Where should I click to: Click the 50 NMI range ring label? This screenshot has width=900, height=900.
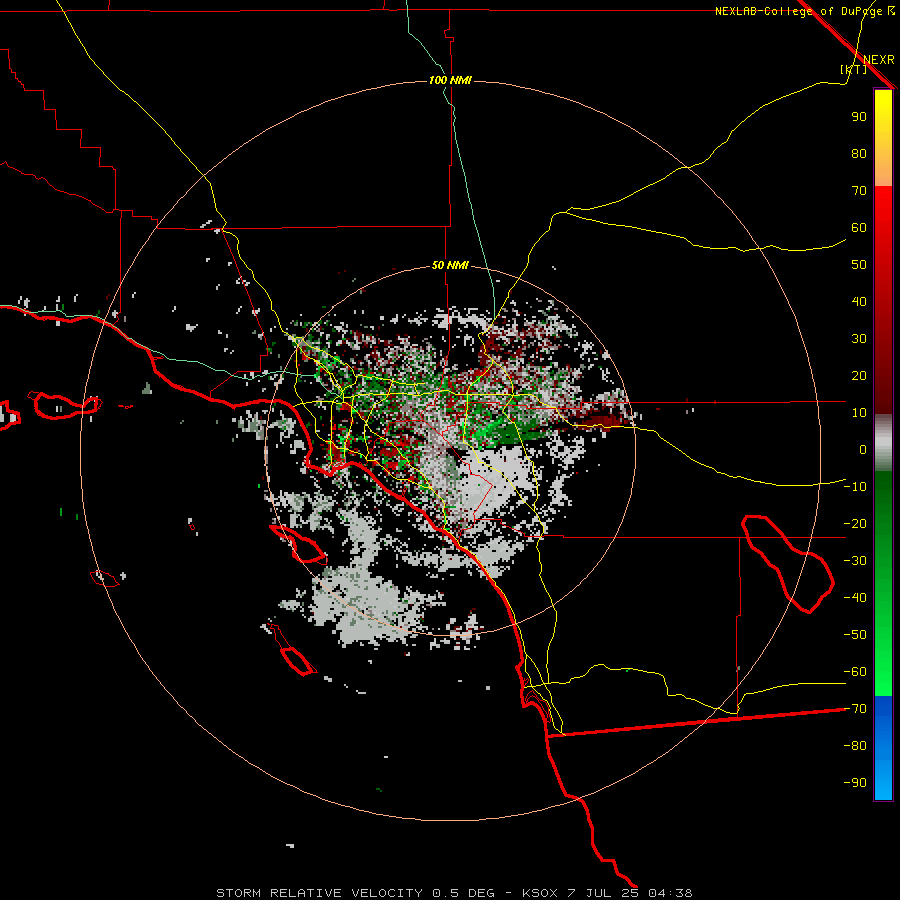click(451, 265)
